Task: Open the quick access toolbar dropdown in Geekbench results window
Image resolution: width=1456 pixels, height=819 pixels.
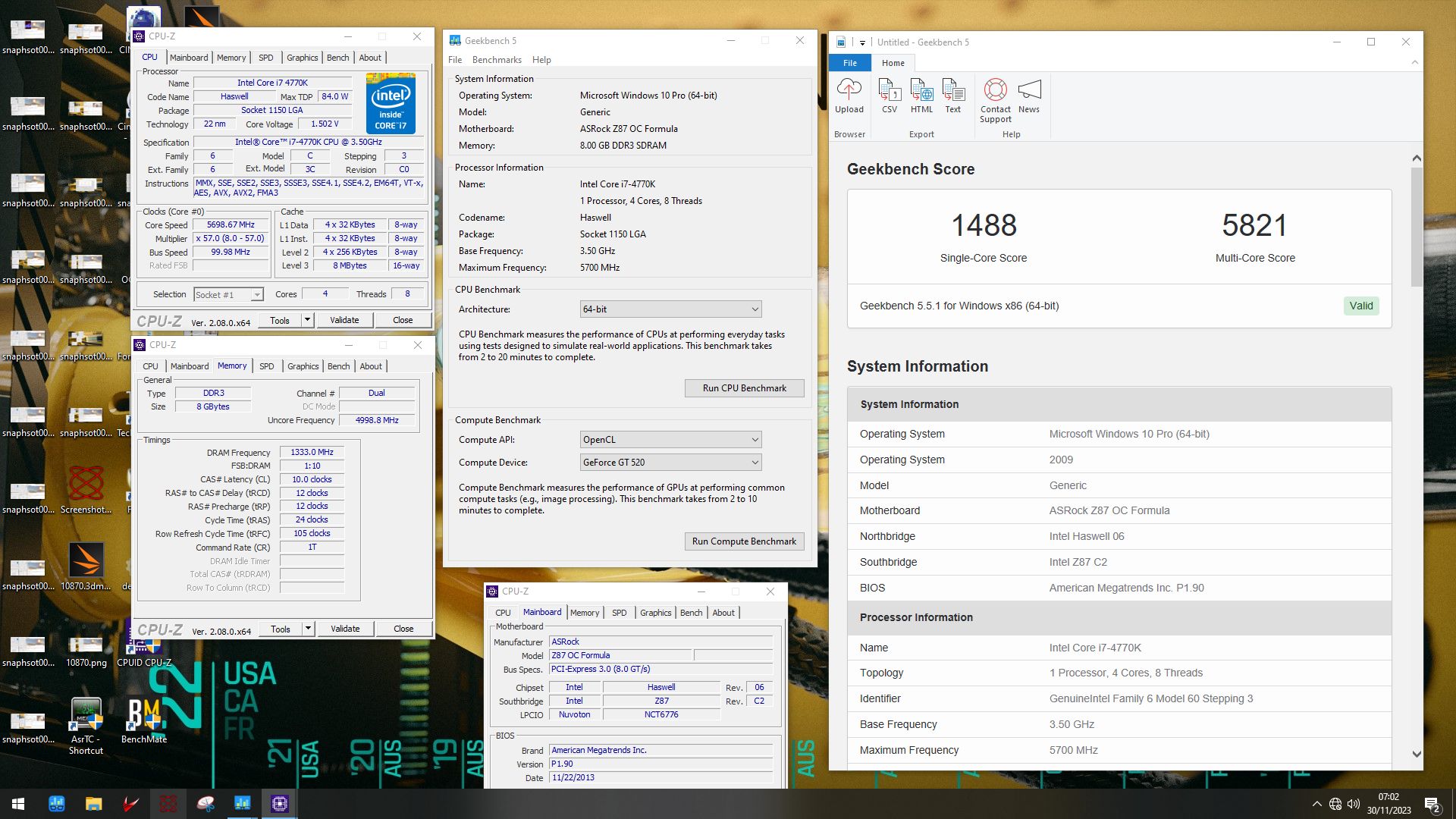Action: point(862,42)
